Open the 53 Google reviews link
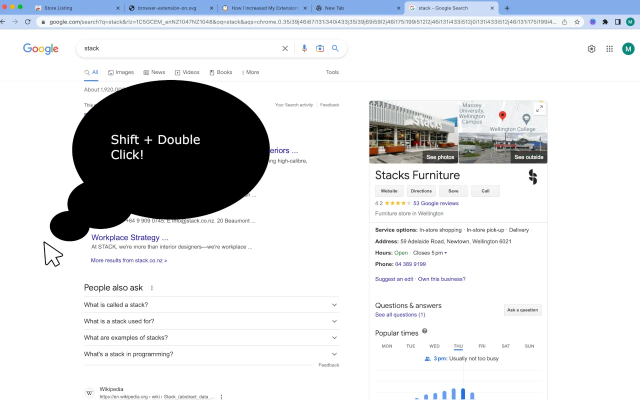Image resolution: width=640 pixels, height=400 pixels. pos(436,203)
